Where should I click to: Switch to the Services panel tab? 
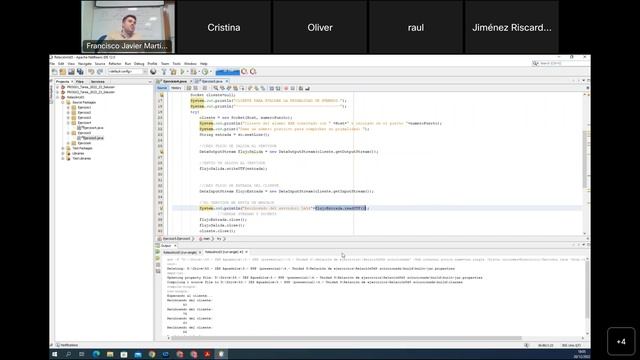tap(98, 82)
